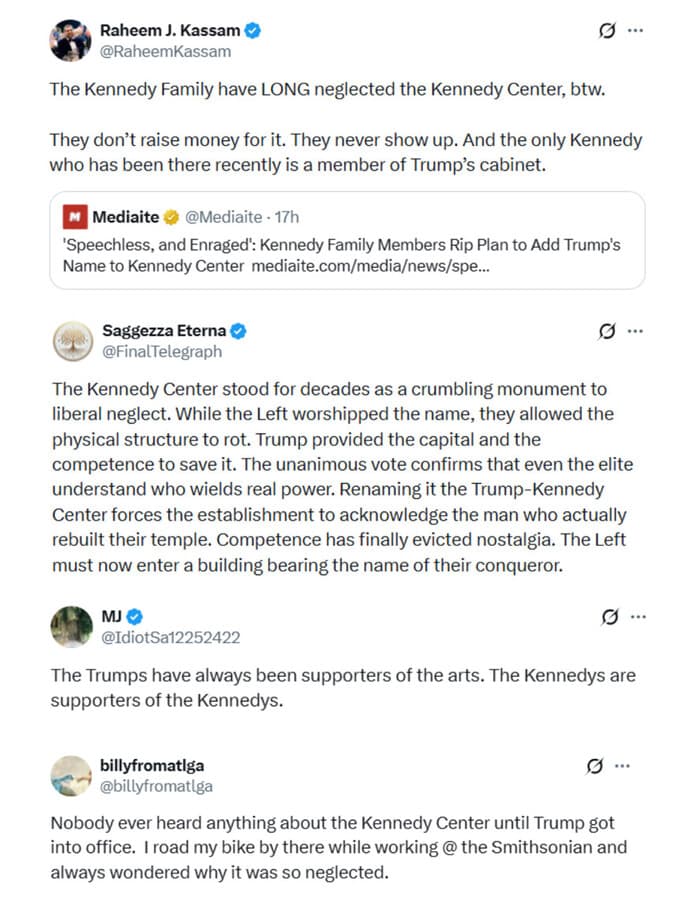698x916 pixels.
Task: Click the mute icon on Saggezza Eterna's reply
Action: (609, 333)
